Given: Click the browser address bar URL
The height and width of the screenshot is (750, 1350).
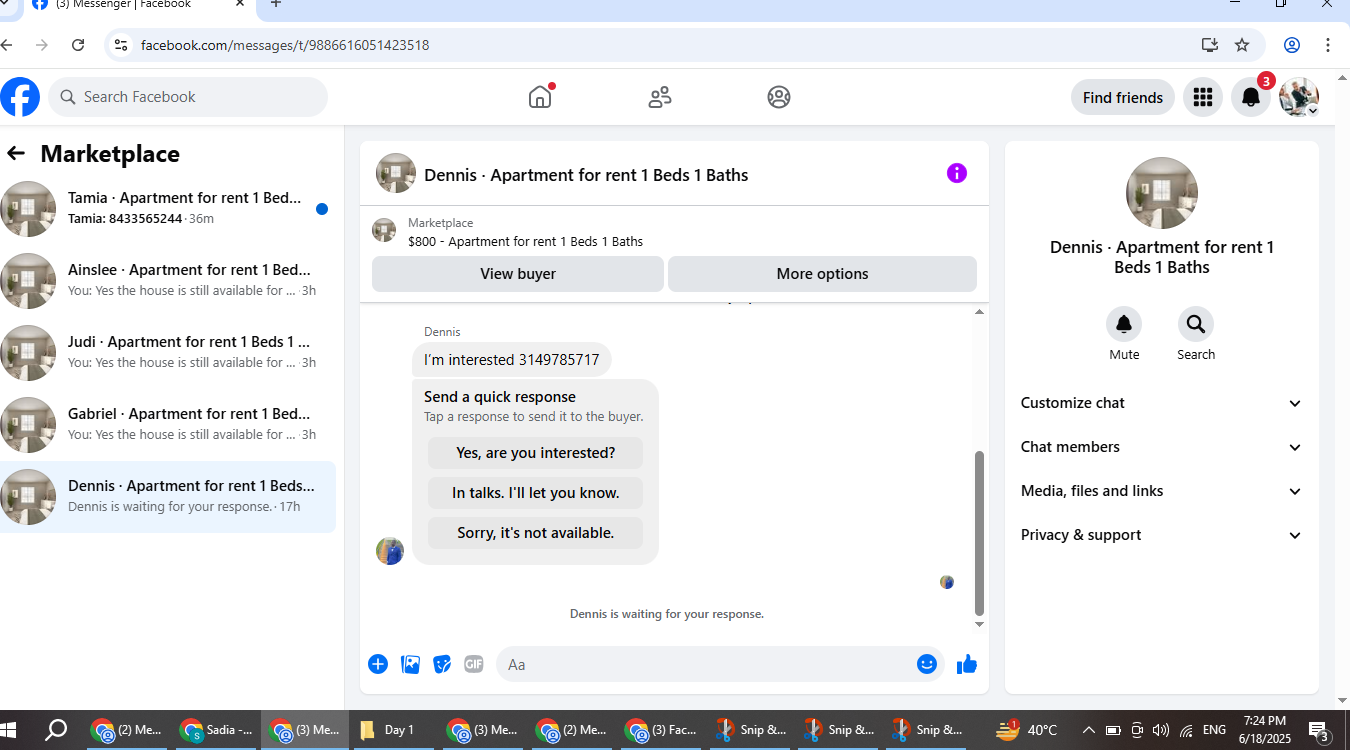Looking at the screenshot, I should (x=285, y=45).
